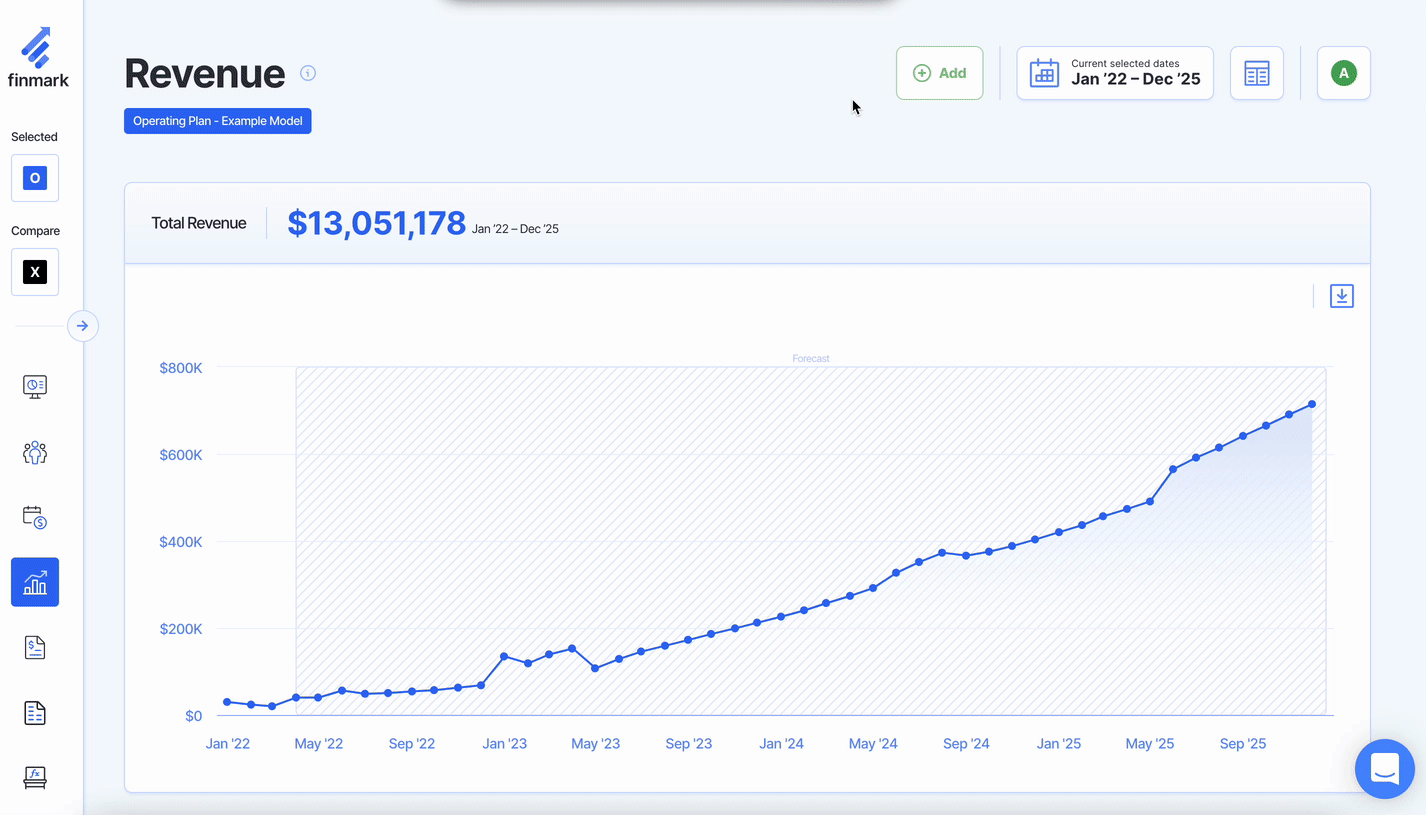Click the Finmark logo
Screen dimensions: 1426x815
(x=38, y=58)
